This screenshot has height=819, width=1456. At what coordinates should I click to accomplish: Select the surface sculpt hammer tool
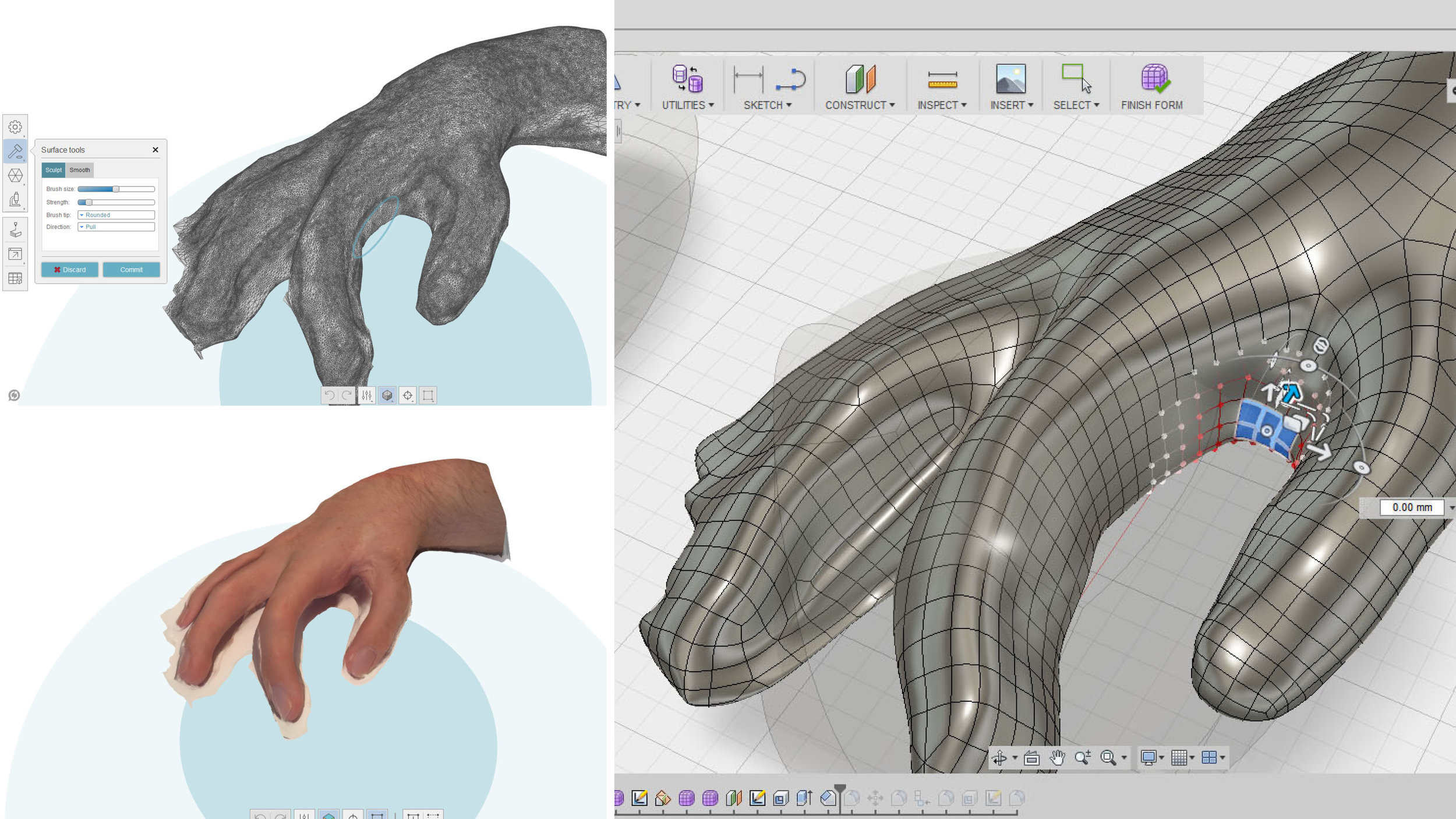click(x=15, y=151)
